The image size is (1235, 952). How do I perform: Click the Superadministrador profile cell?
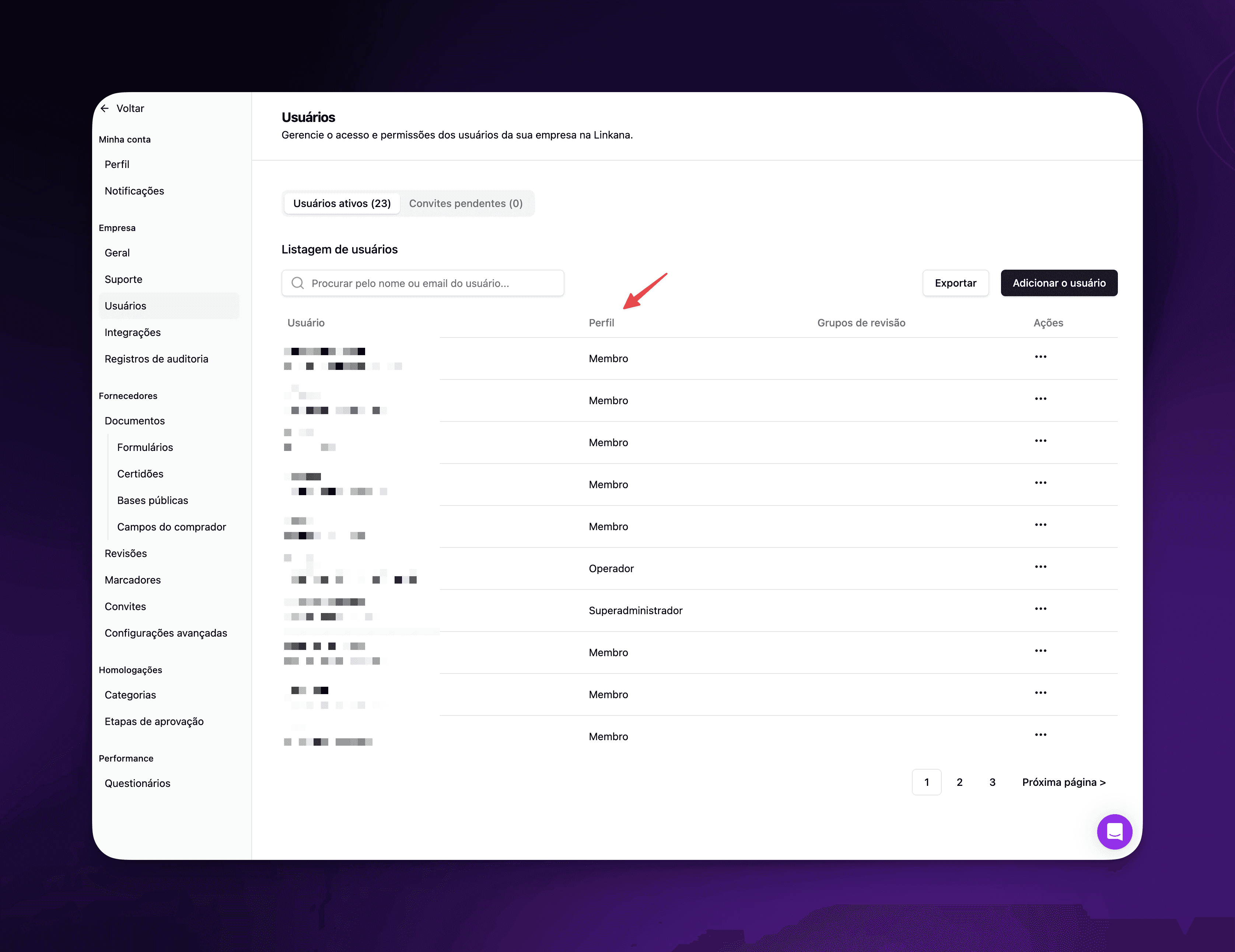pyautogui.click(x=636, y=610)
